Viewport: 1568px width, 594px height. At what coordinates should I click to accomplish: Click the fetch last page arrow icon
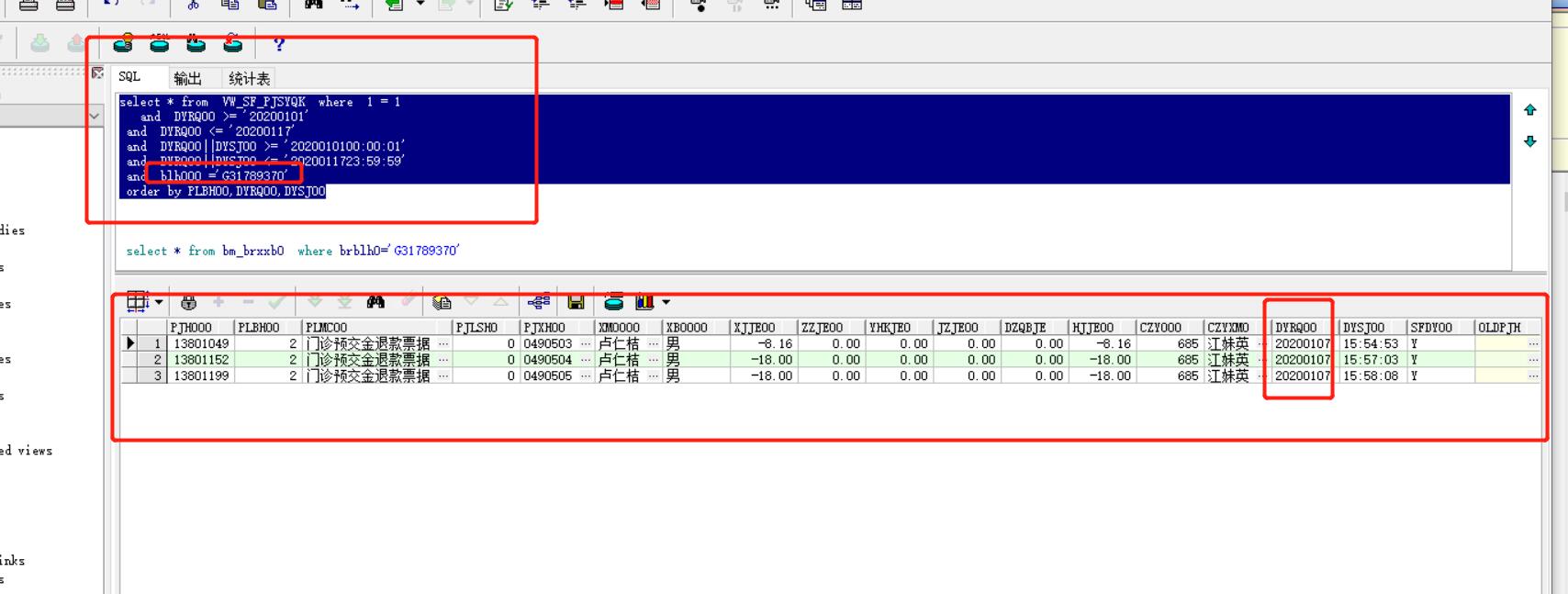click(x=344, y=301)
